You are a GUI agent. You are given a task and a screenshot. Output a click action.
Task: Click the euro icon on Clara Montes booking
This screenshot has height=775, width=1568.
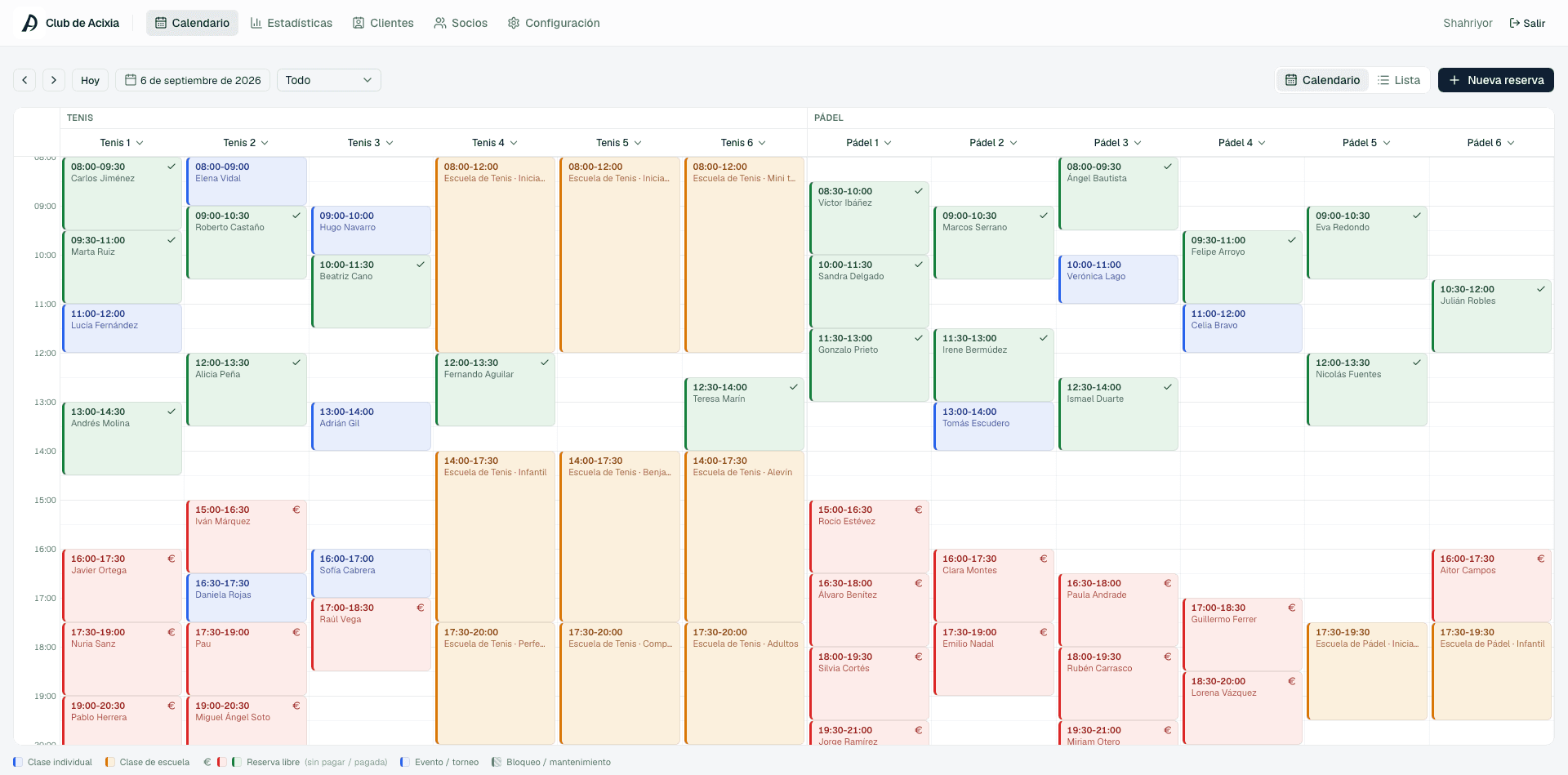pyautogui.click(x=1044, y=559)
